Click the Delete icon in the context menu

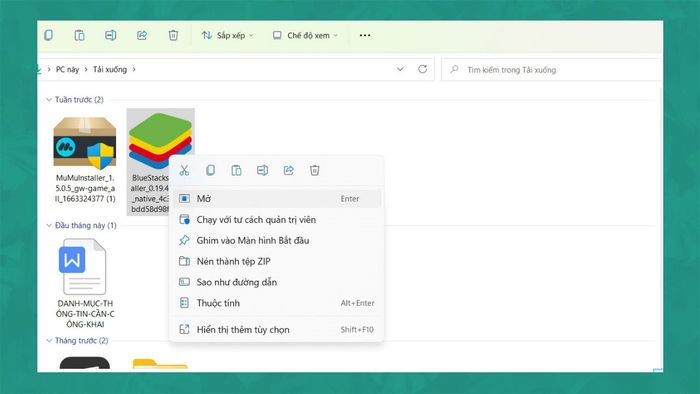pos(315,170)
